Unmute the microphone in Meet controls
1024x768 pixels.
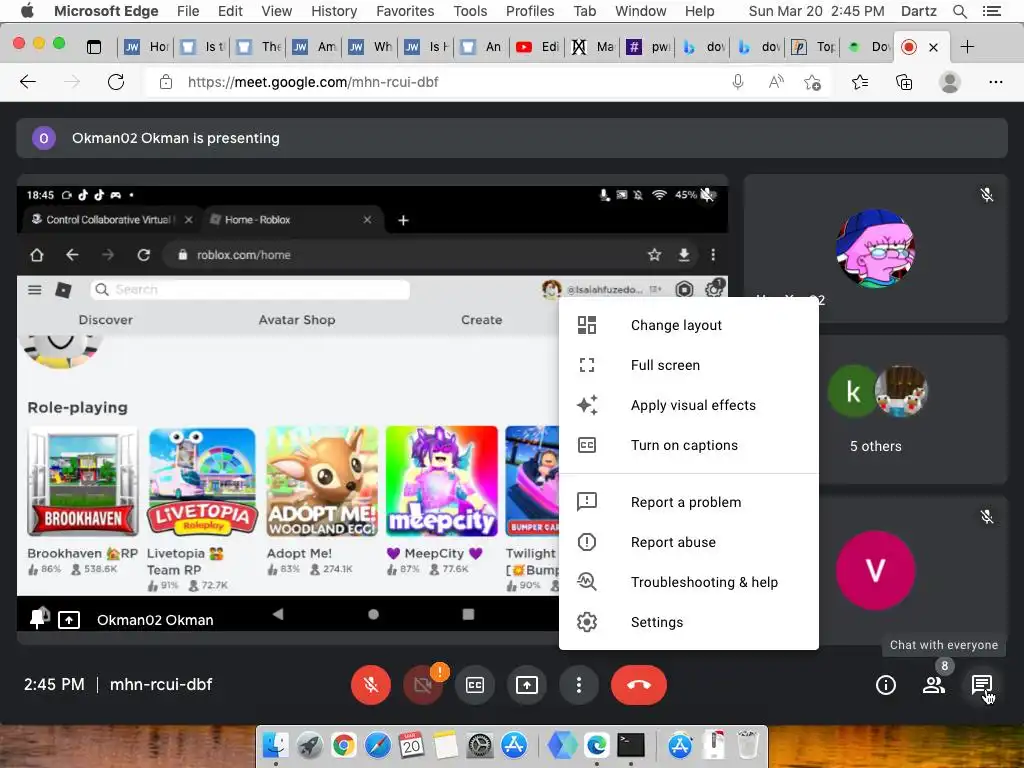pos(370,684)
